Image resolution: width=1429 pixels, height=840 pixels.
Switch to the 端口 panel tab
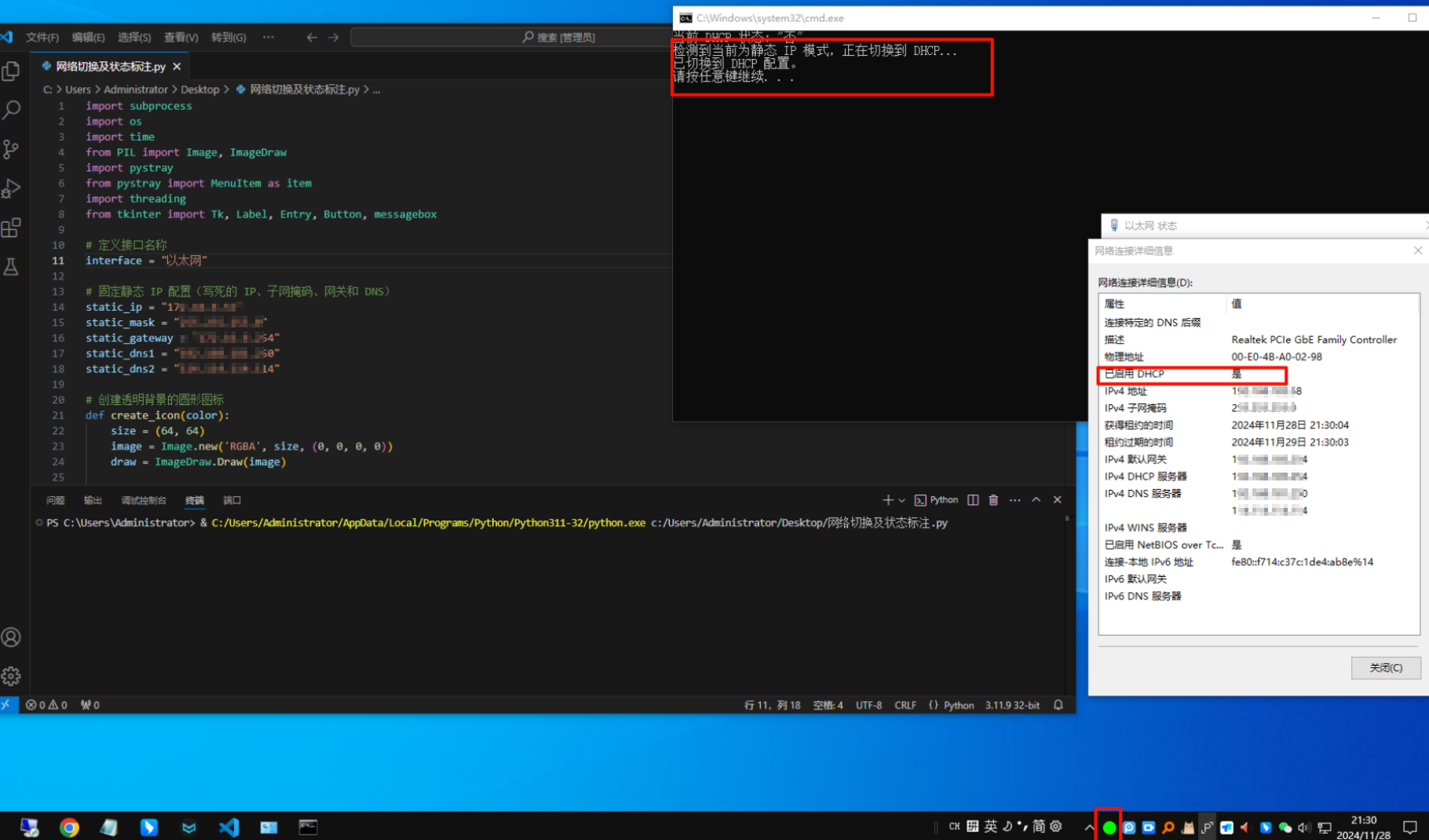(232, 500)
